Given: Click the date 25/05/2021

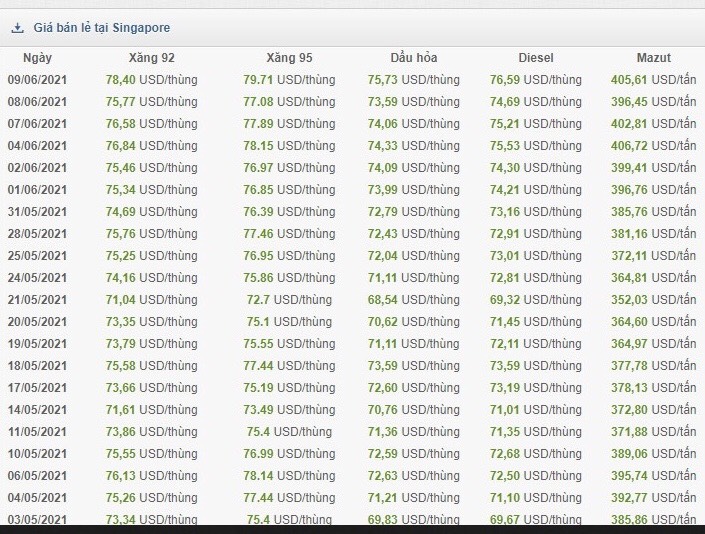Looking at the screenshot, I should (x=37, y=256).
